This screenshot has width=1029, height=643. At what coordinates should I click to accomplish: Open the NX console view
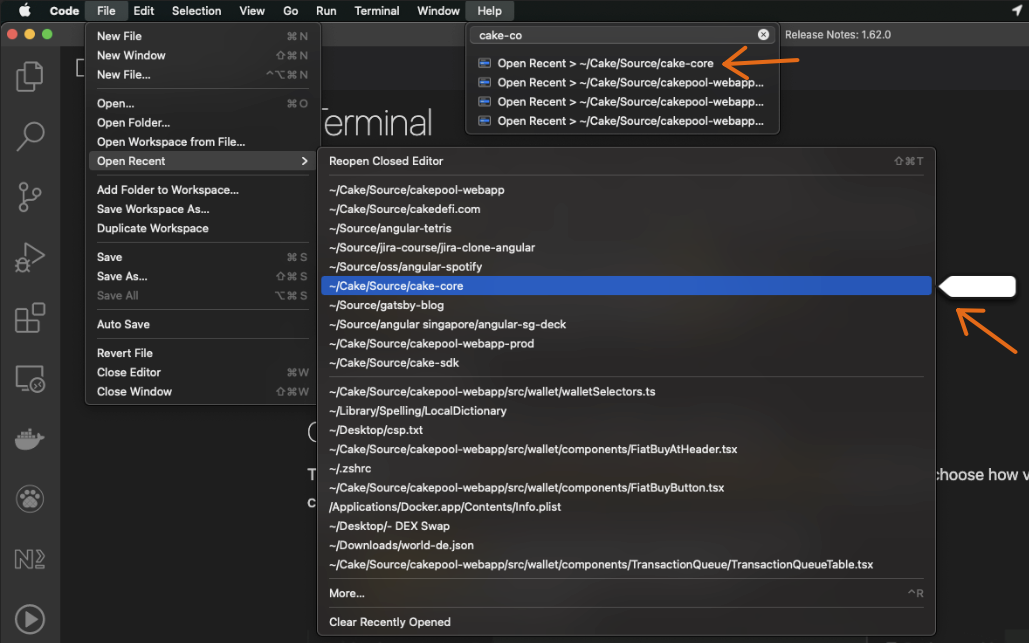click(x=30, y=559)
